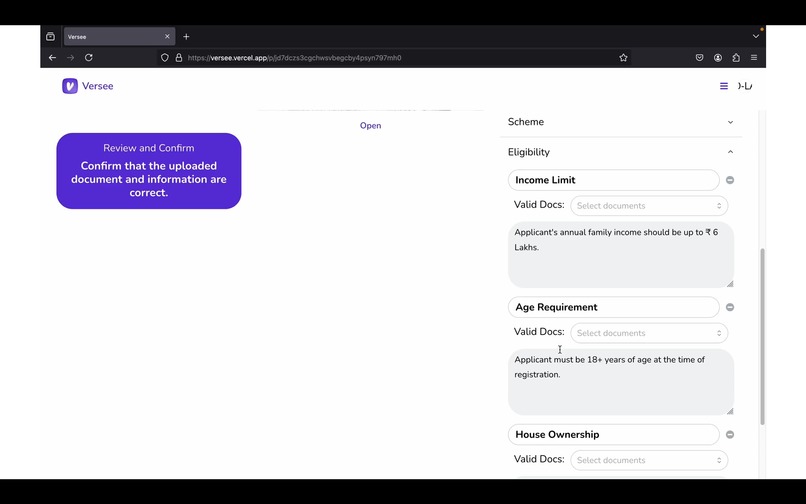Viewport: 806px width, 504px height.
Task: Click the annual family income description textarea
Action: coord(621,255)
